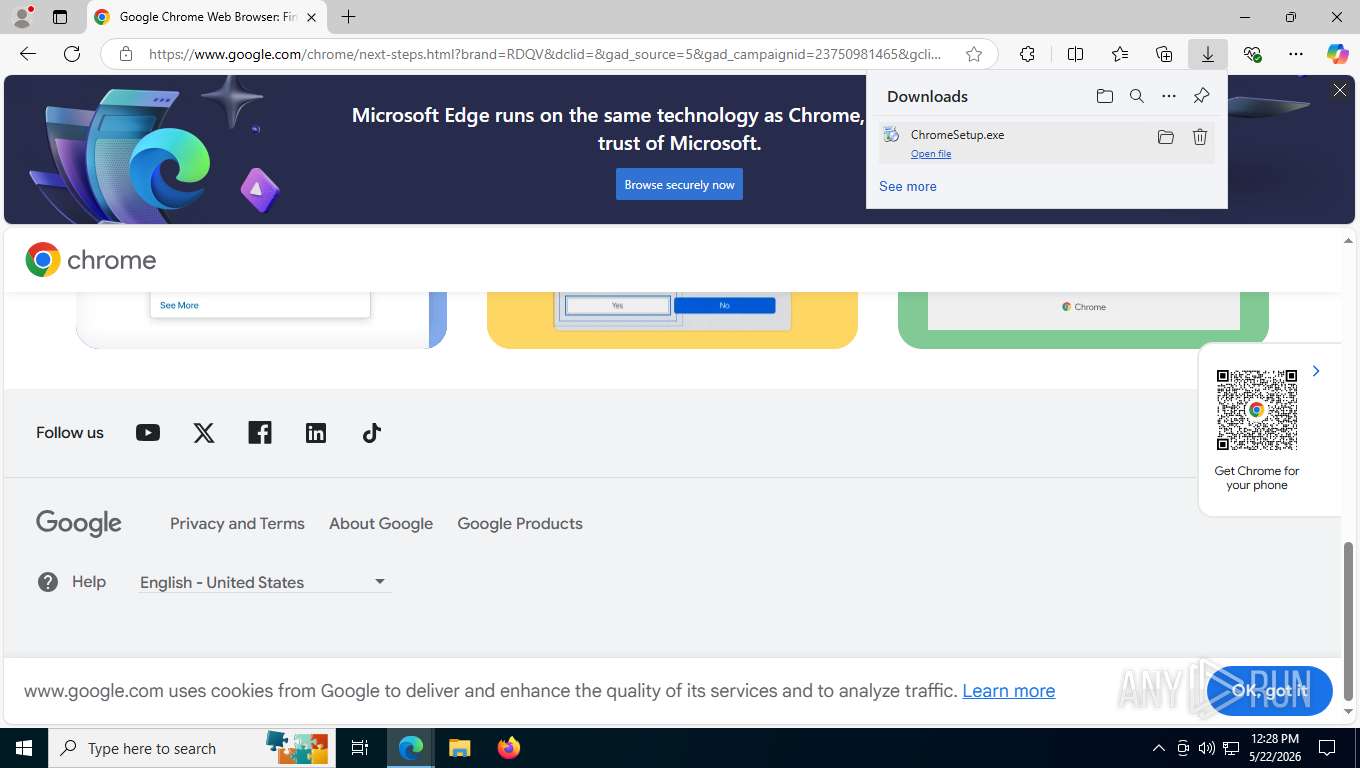Image resolution: width=1360 pixels, height=768 pixels.
Task: Open Privacy and Terms link
Action: 237,523
